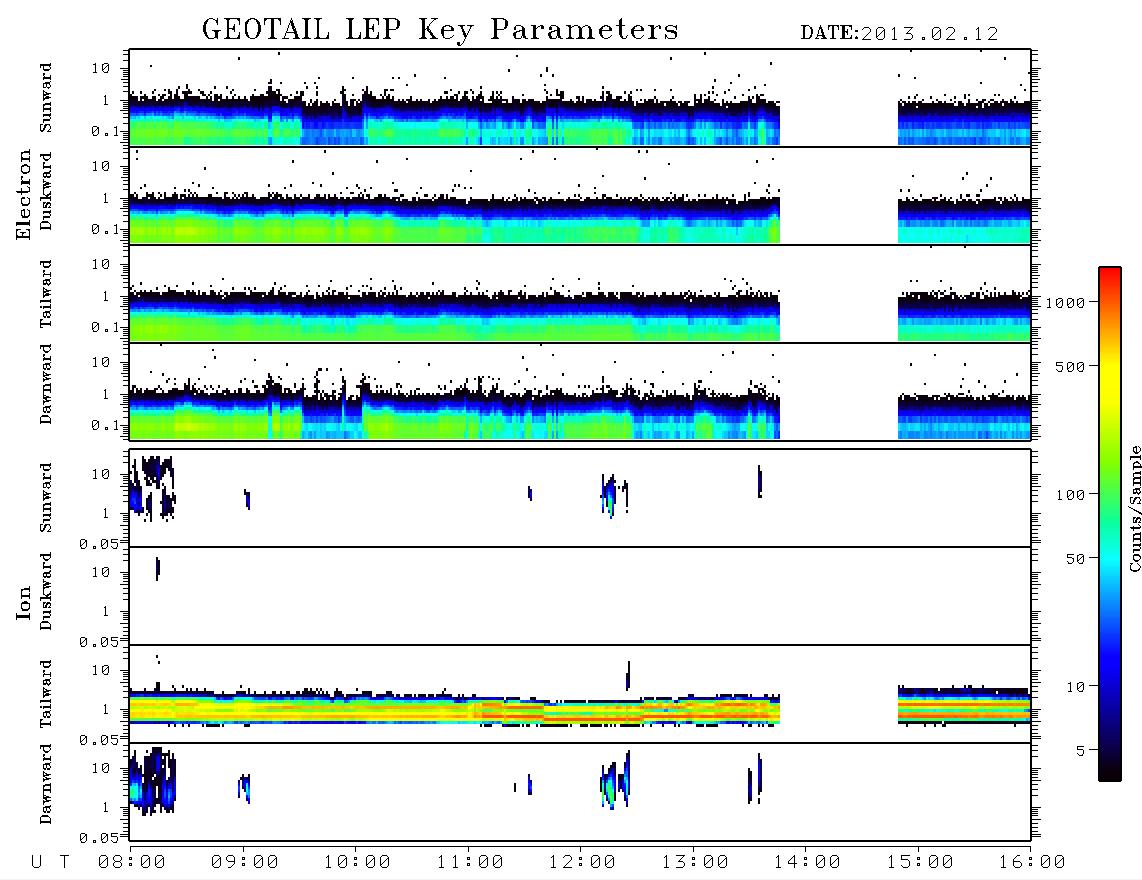Click the Ion Sunward spike near 13:35
1142x880 pixels.
click(x=760, y=482)
